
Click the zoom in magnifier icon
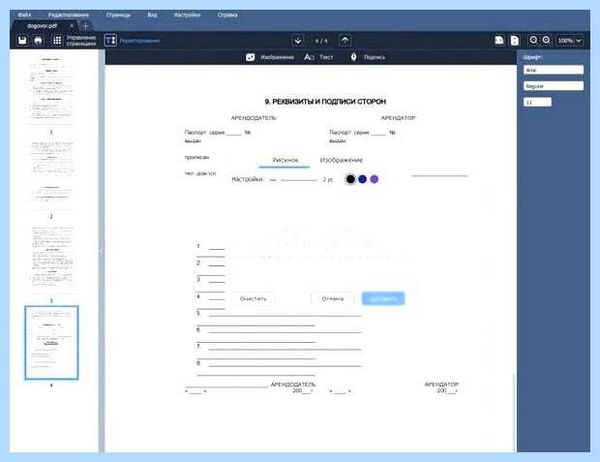click(x=546, y=40)
